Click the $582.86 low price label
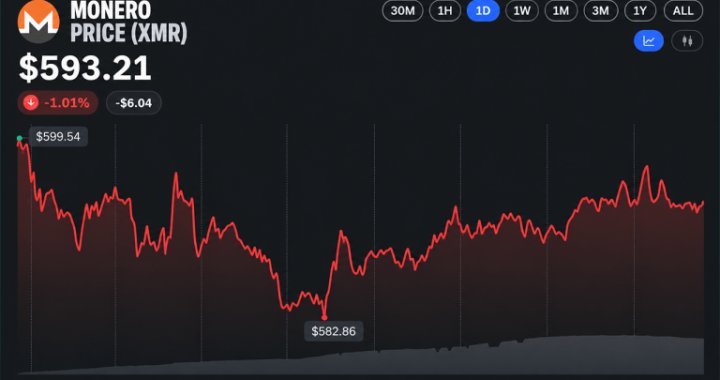Image resolution: width=720 pixels, height=380 pixels. [x=334, y=331]
